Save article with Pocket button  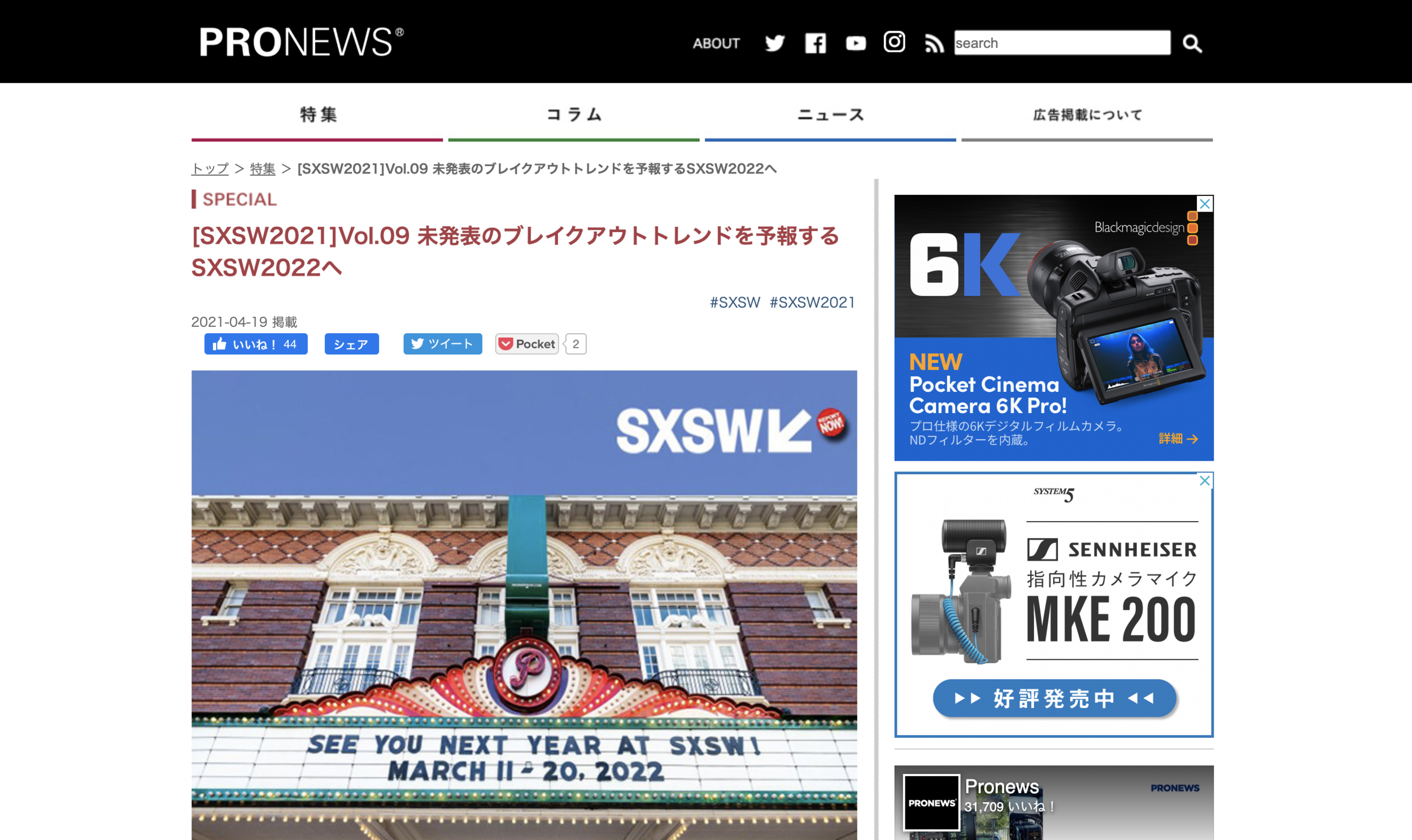click(x=527, y=344)
